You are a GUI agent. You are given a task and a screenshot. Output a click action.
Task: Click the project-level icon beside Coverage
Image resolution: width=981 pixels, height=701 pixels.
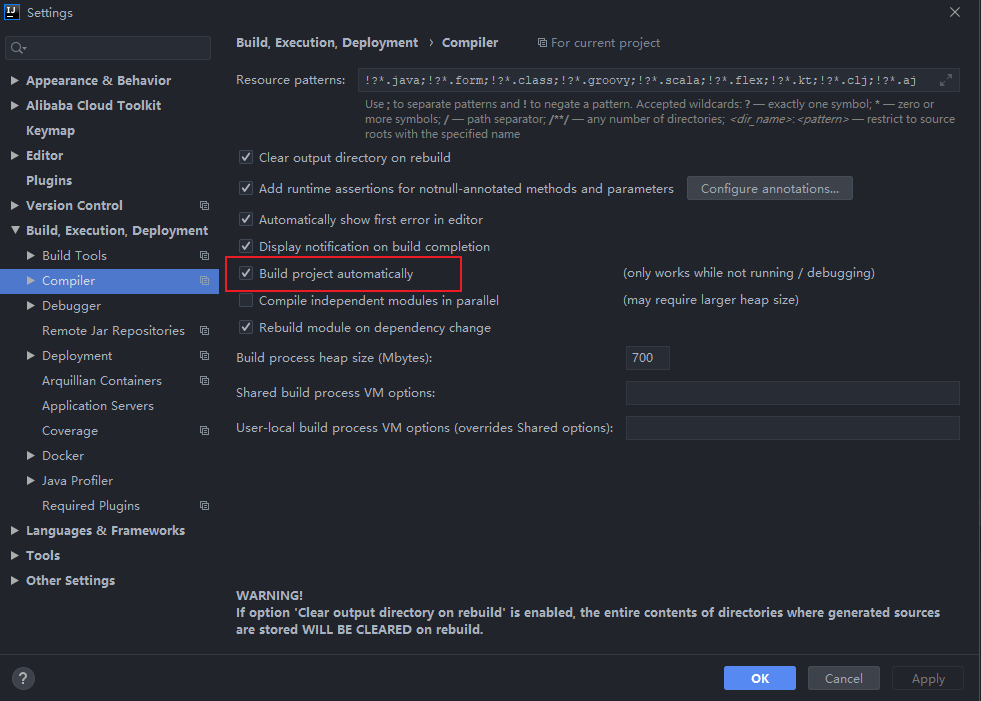click(x=204, y=430)
